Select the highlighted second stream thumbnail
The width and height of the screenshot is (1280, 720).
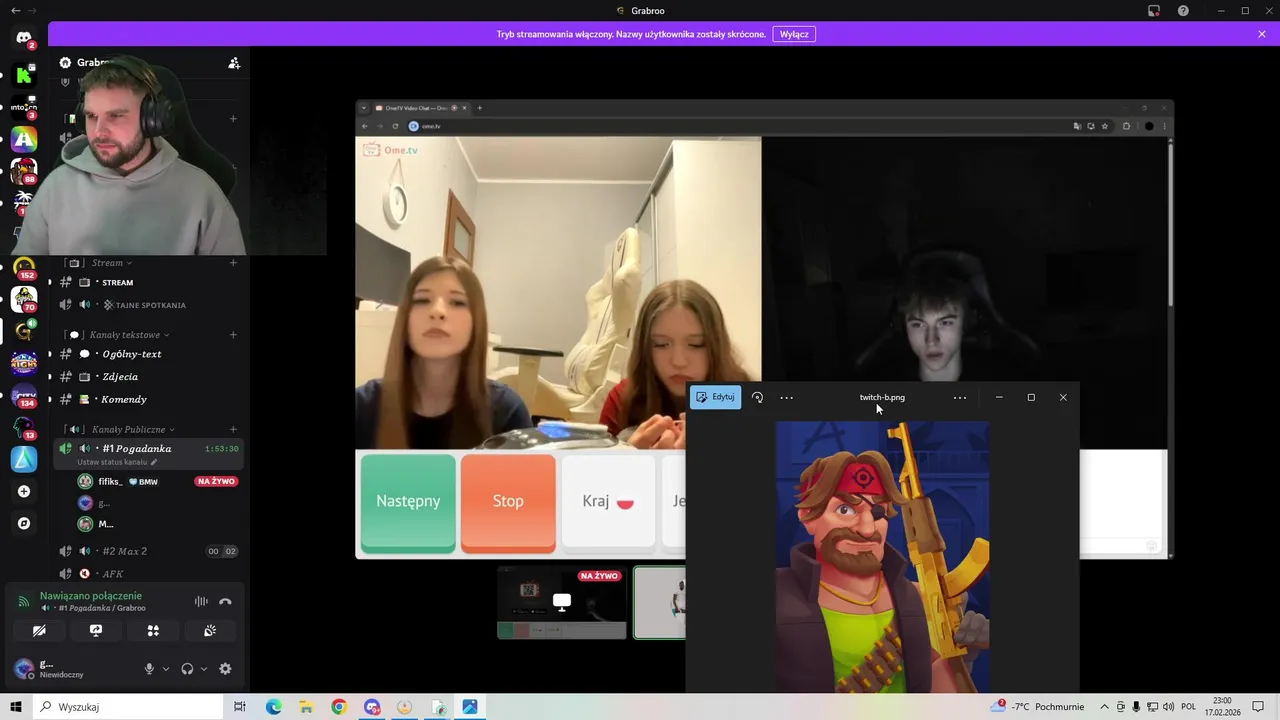point(660,603)
